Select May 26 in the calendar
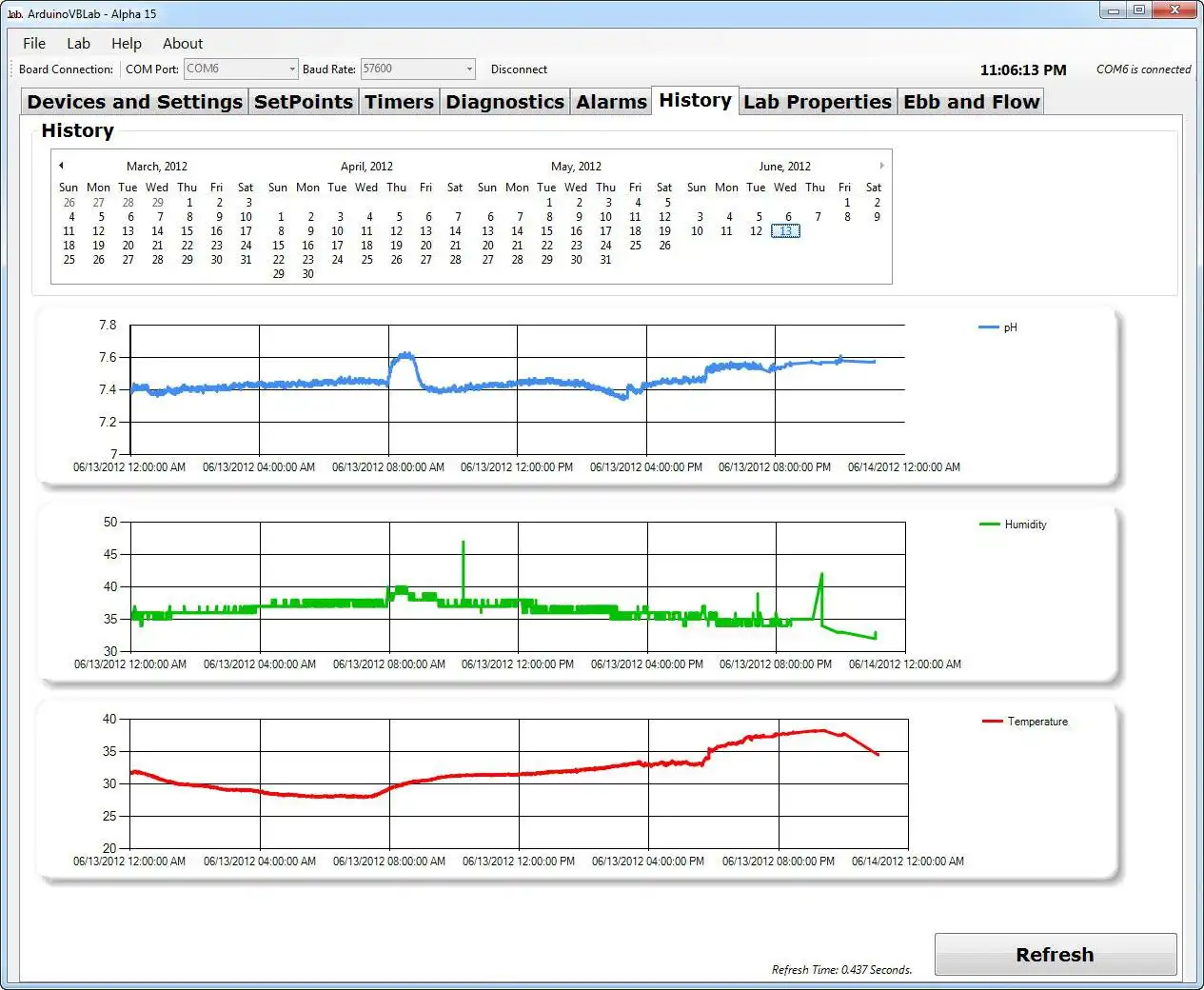This screenshot has height=990, width=1204. pyautogui.click(x=664, y=246)
